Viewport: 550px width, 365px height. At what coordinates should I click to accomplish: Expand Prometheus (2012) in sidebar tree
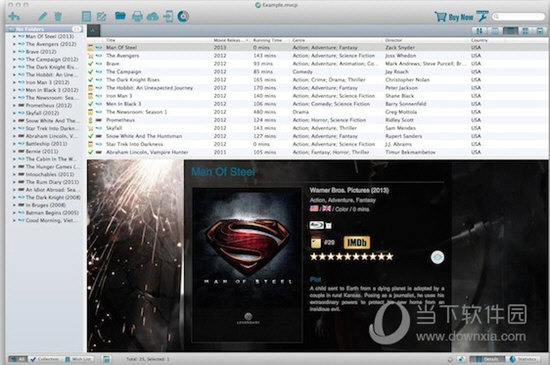pyautogui.click(x=14, y=106)
